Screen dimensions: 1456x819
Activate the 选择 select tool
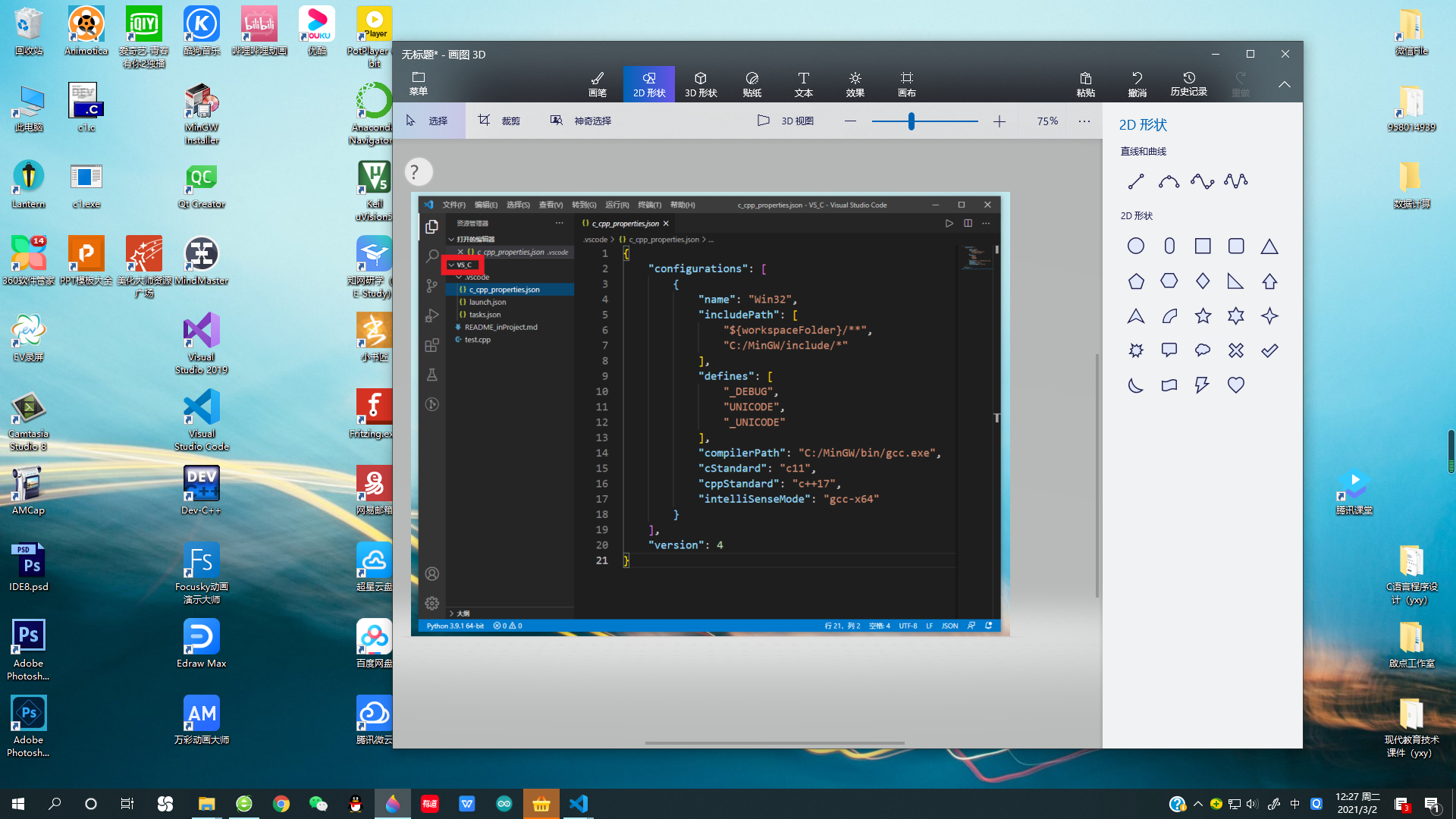(x=428, y=121)
